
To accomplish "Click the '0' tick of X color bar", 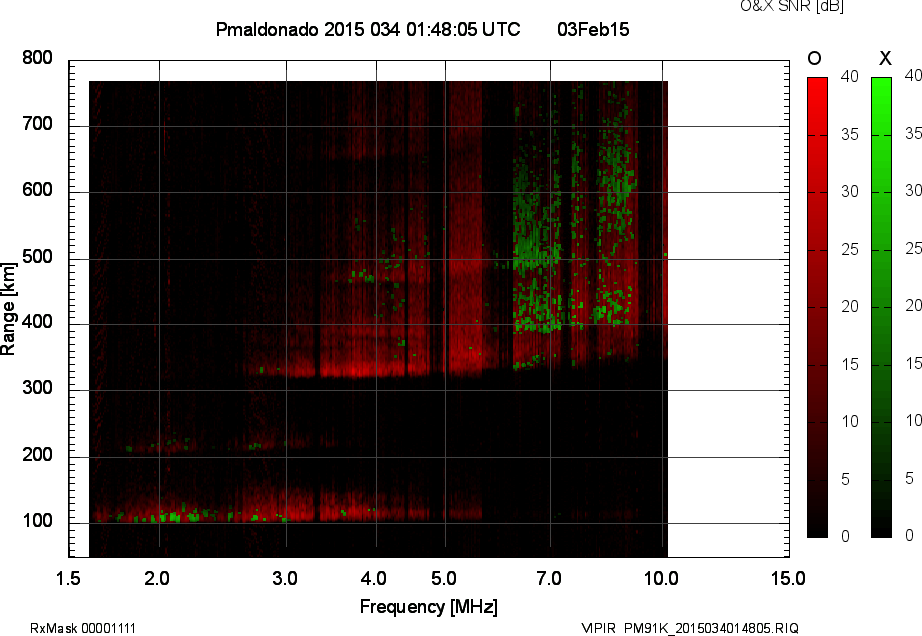I will 910,535.
